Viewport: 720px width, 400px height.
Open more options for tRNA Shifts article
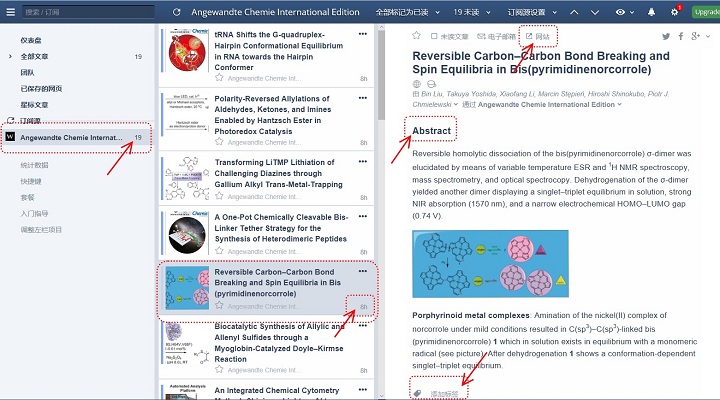coord(363,34)
